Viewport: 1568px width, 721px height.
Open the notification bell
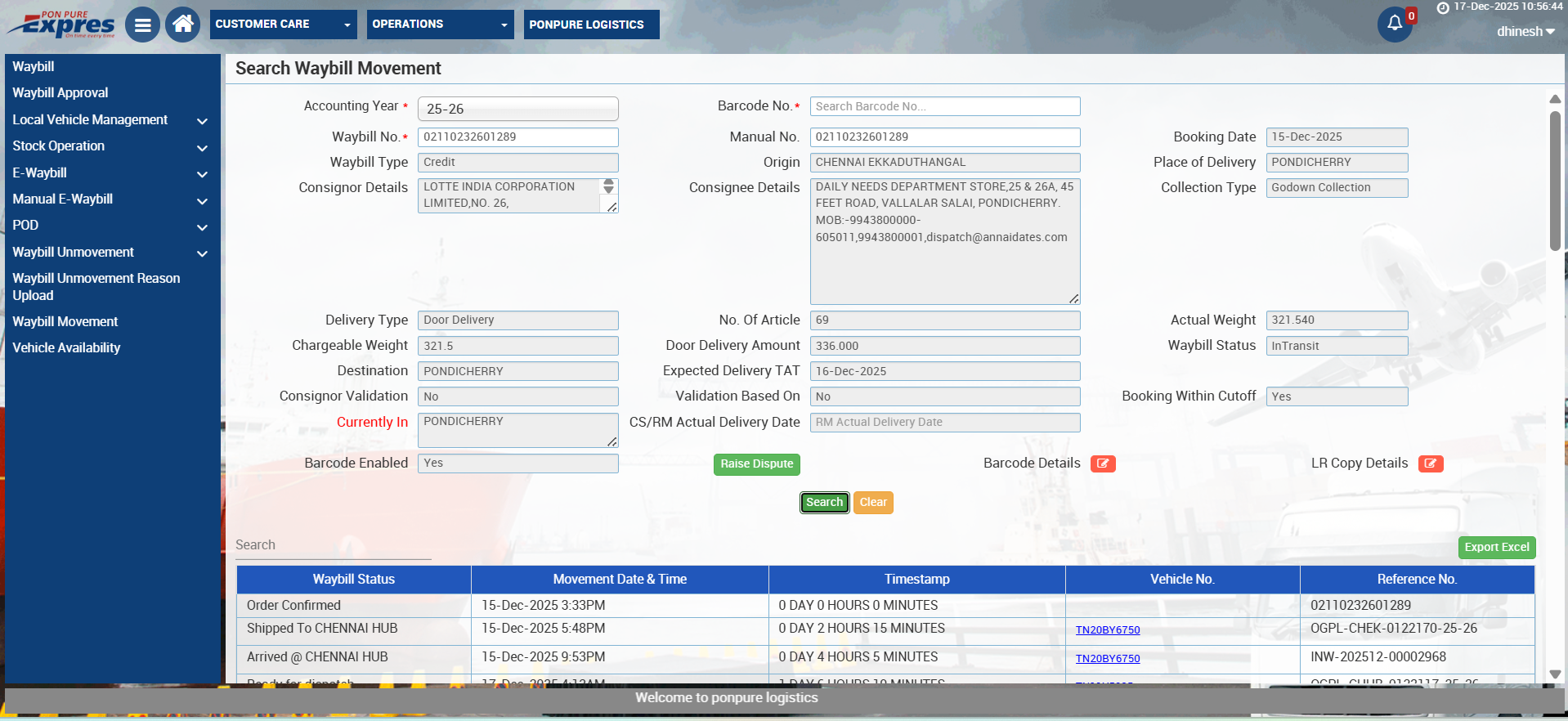pos(1395,24)
